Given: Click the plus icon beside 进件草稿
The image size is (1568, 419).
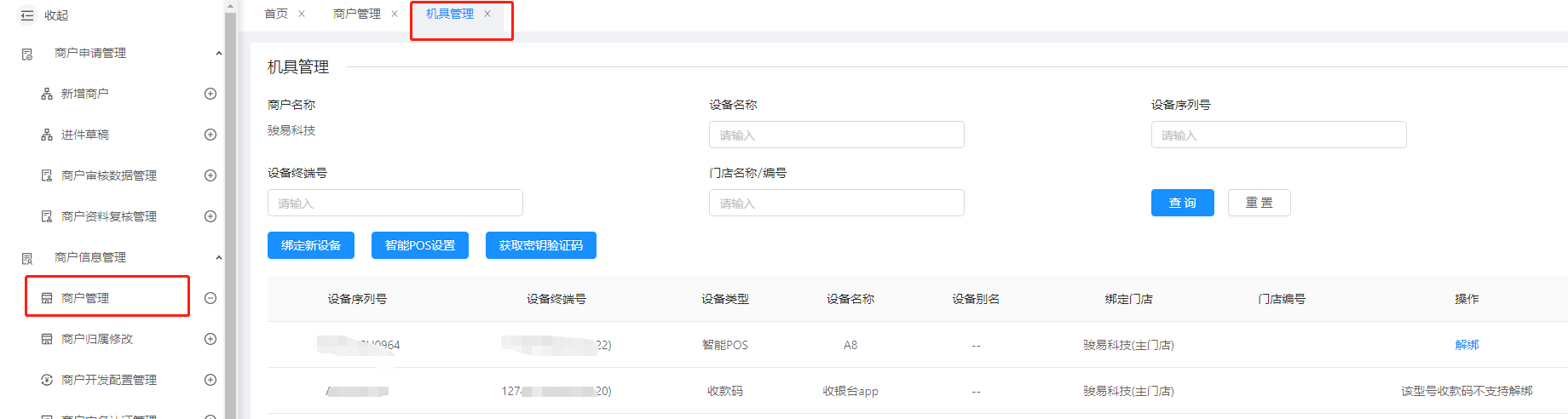Looking at the screenshot, I should [210, 135].
